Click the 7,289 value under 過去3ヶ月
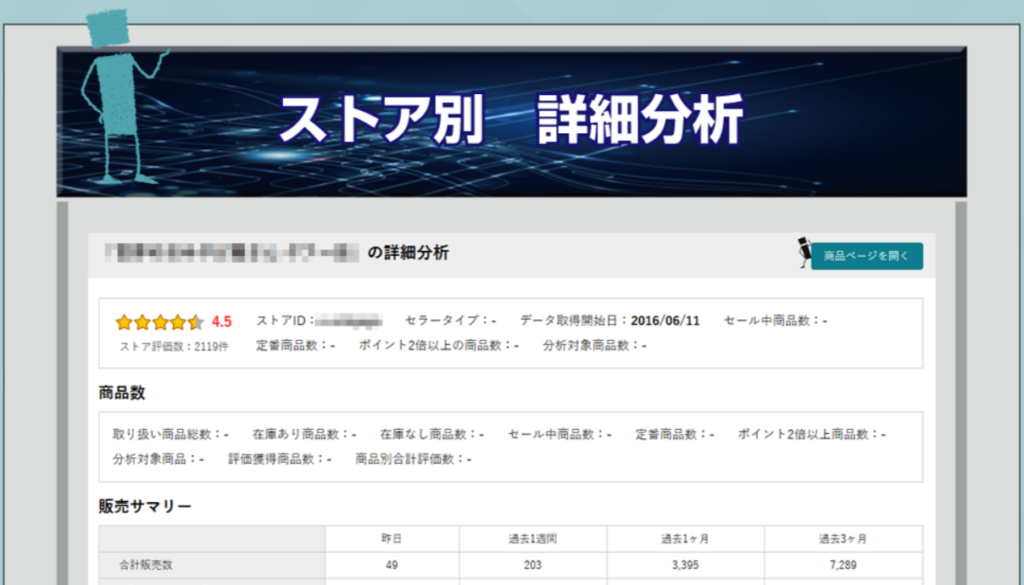The width and height of the screenshot is (1024, 585). click(x=843, y=565)
